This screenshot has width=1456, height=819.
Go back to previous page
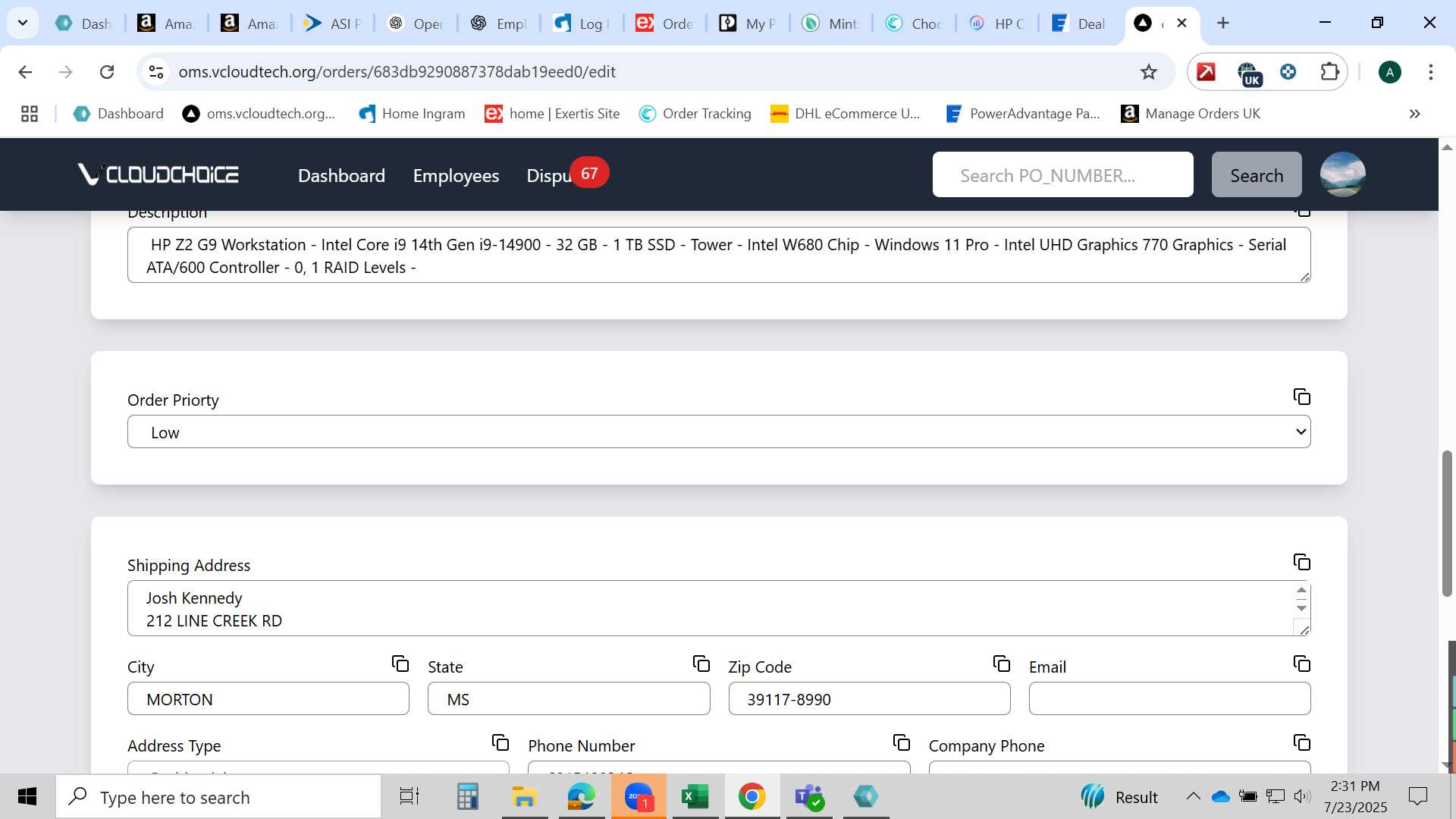pyautogui.click(x=25, y=72)
